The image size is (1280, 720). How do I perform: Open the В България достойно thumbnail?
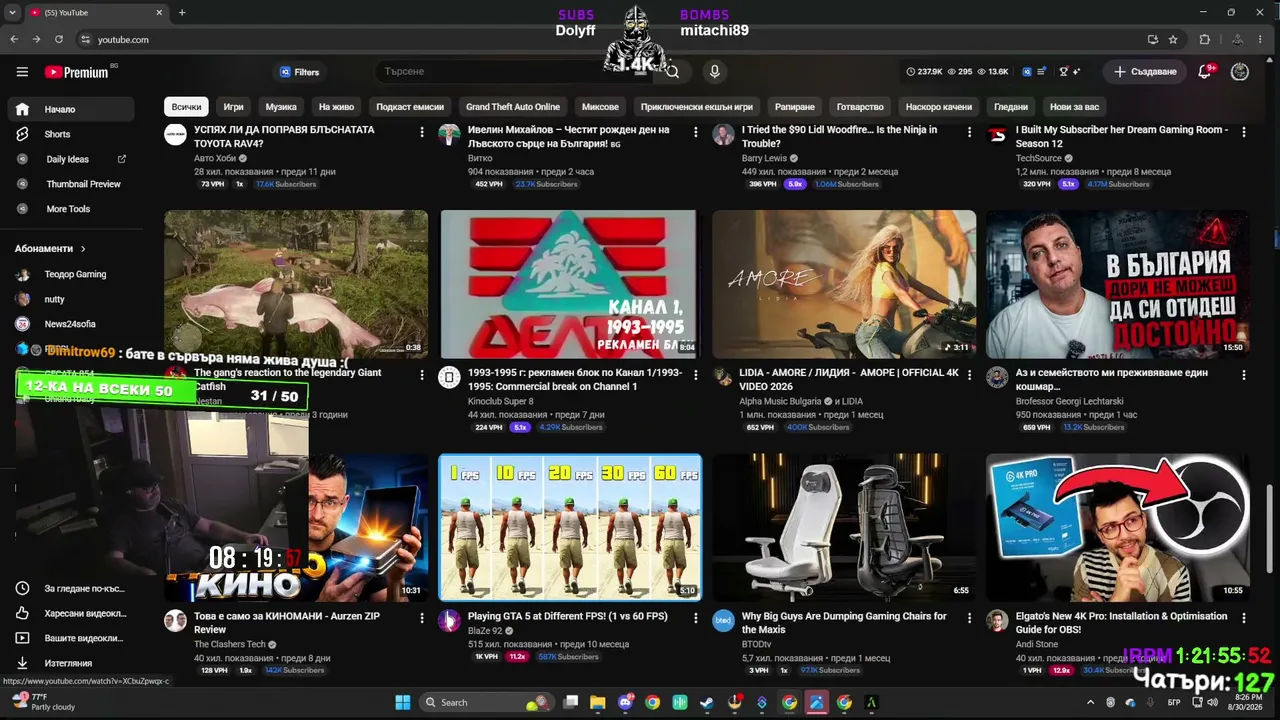1118,284
